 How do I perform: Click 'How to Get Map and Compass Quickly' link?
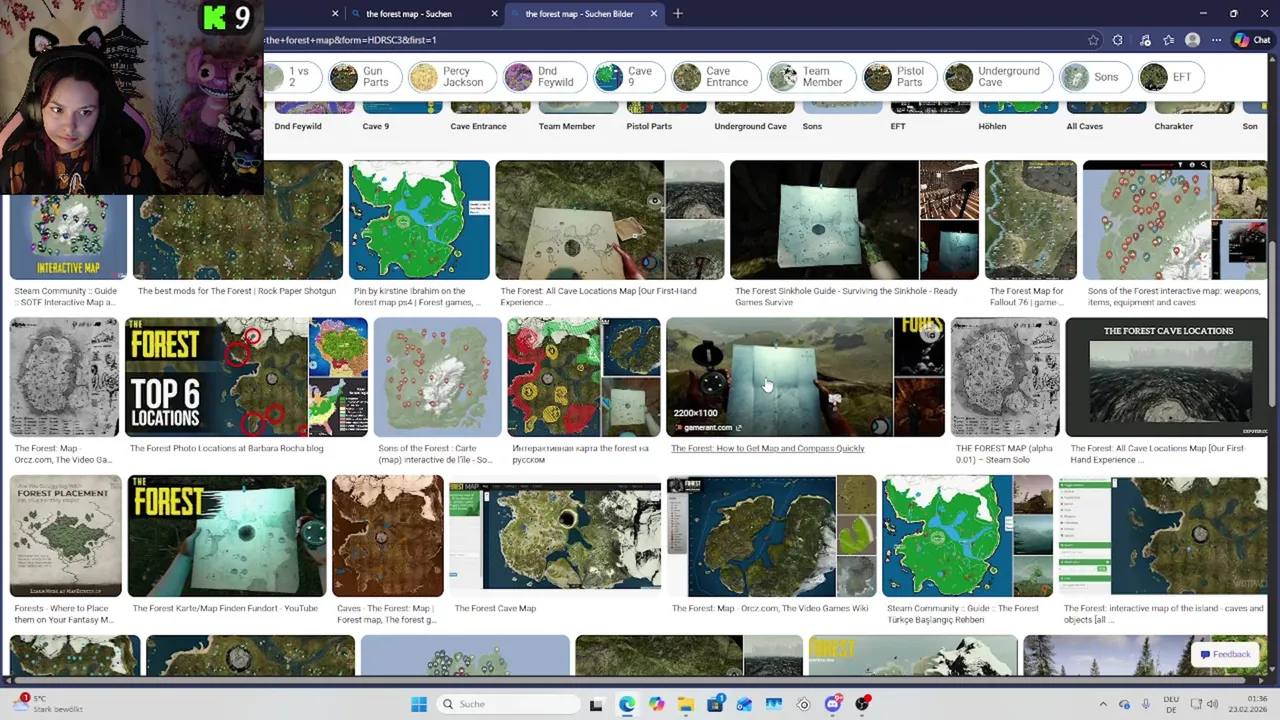(768, 448)
